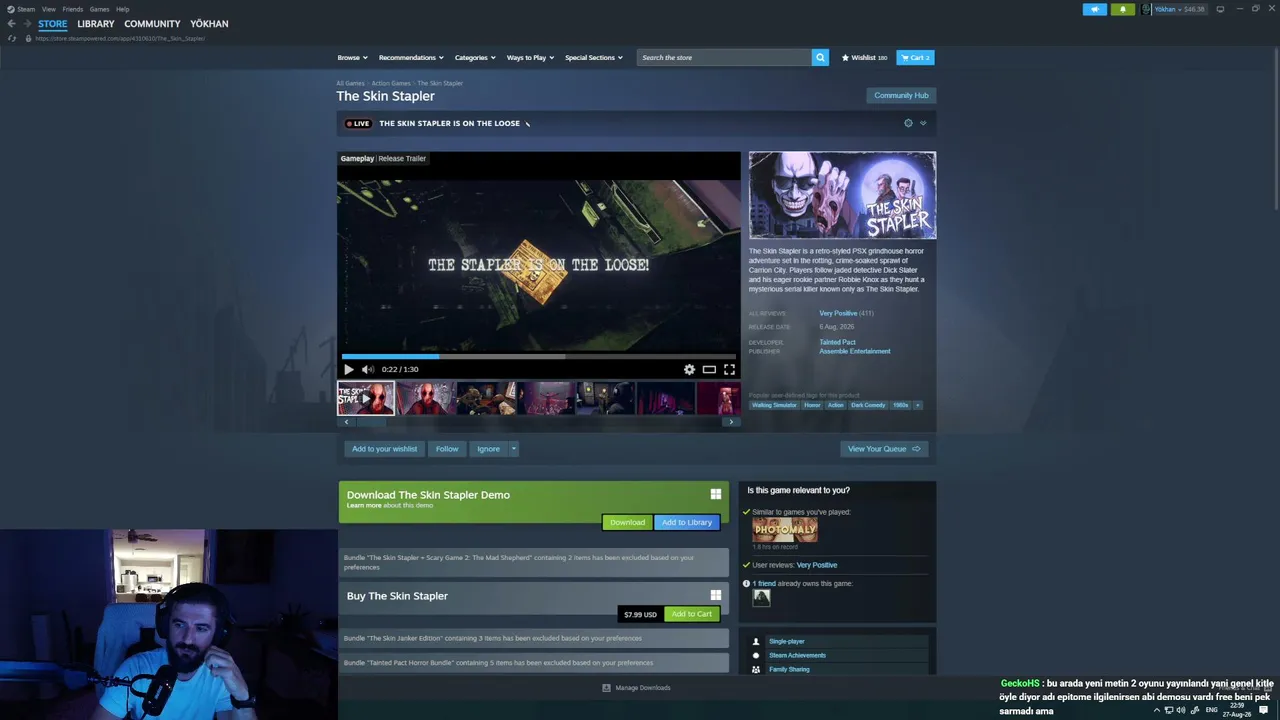This screenshot has height=720, width=1280.
Task: Click the Dark Comedy tag
Action: click(x=869, y=405)
